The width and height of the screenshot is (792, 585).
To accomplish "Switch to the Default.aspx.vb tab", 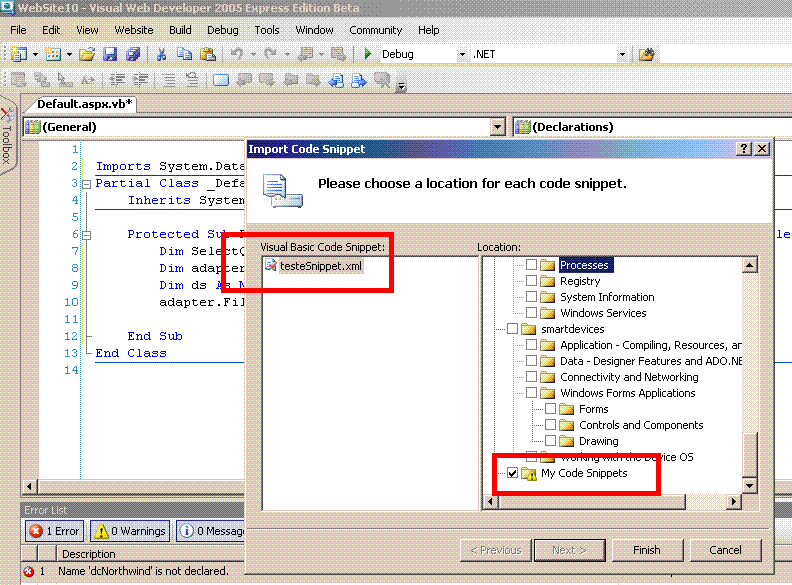I will [x=84, y=104].
